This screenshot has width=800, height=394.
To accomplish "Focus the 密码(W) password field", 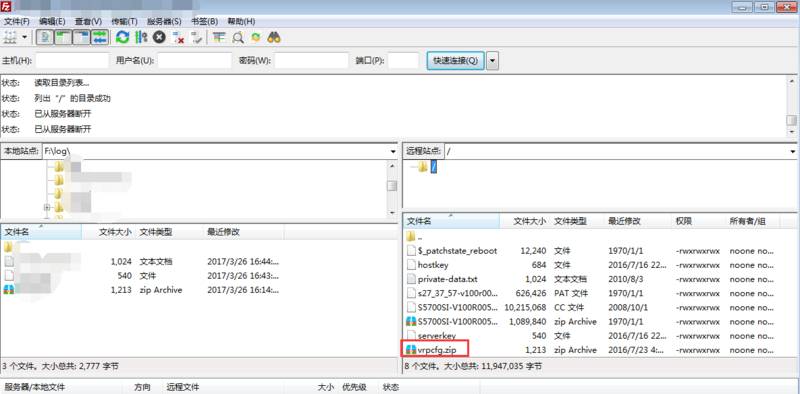I will pos(312,60).
